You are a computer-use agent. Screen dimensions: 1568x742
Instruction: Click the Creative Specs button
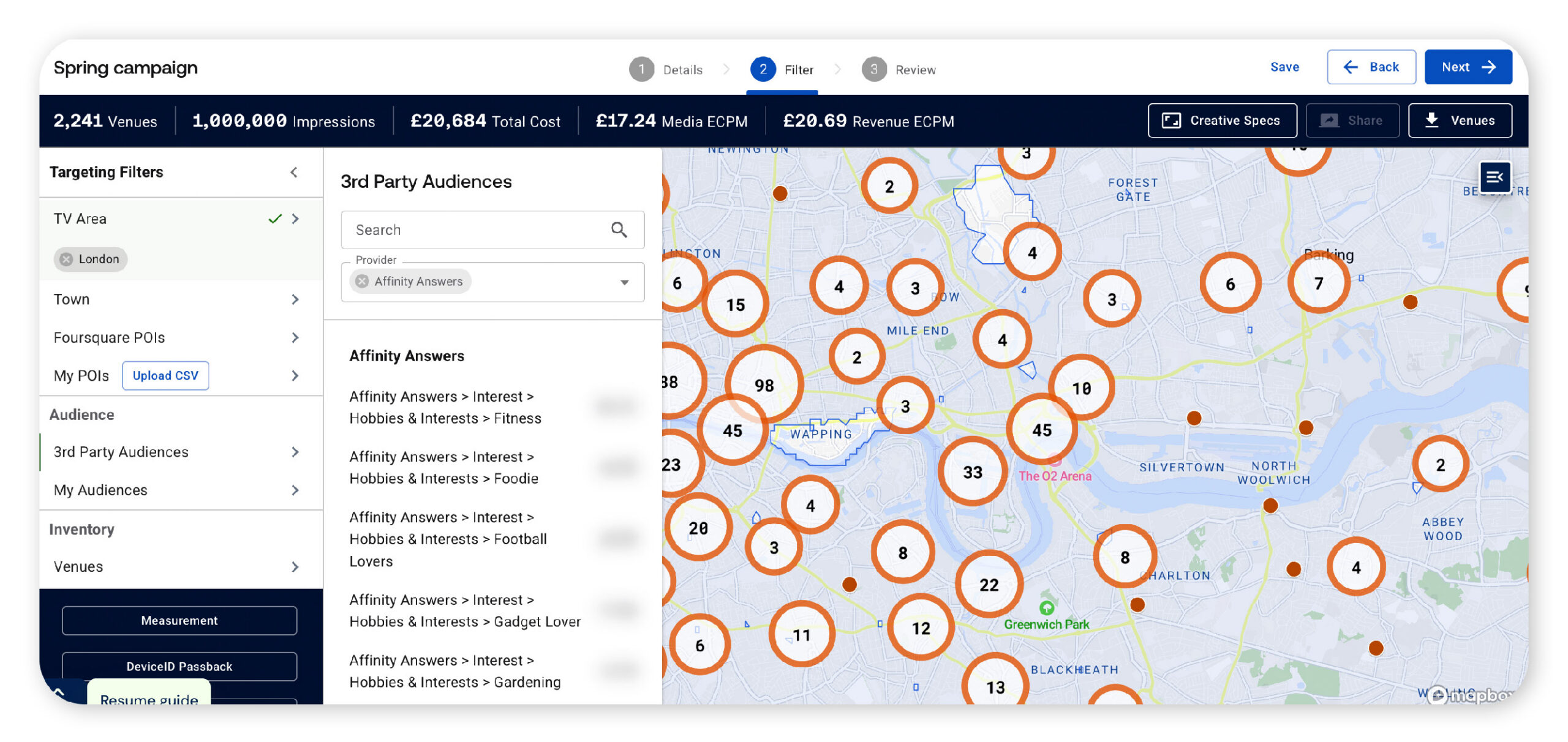click(x=1221, y=121)
